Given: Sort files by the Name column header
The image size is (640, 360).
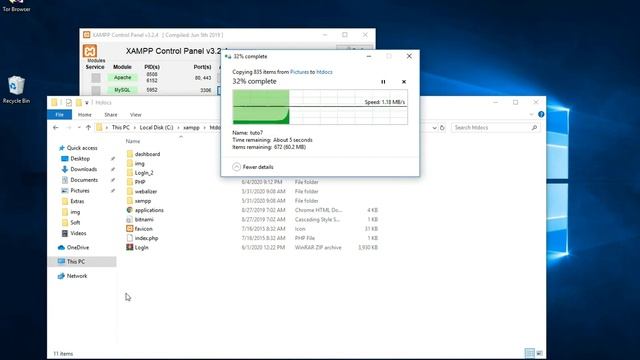Looking at the screenshot, I should tap(133, 141).
